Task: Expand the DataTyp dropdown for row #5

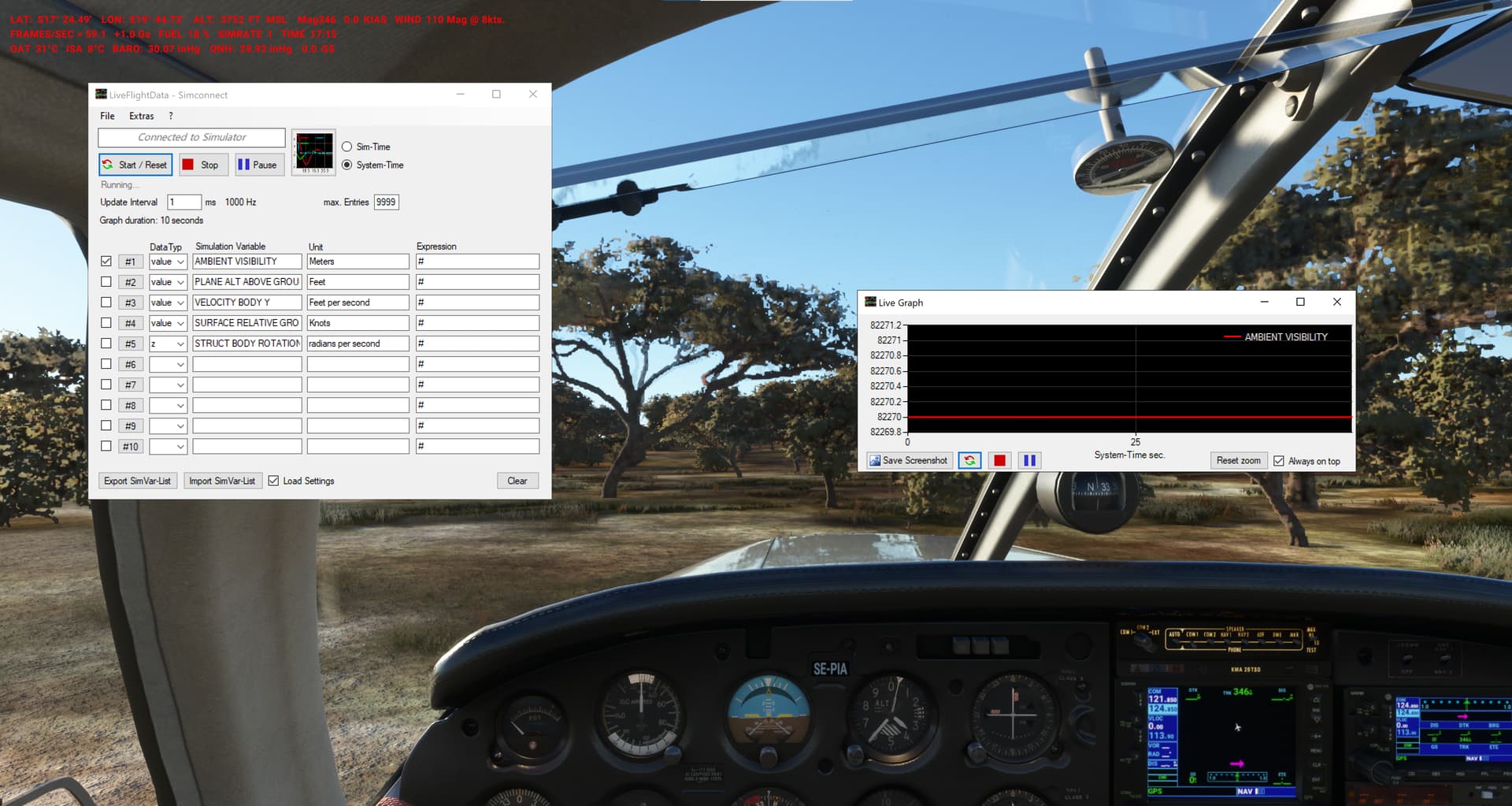Action: (x=168, y=344)
